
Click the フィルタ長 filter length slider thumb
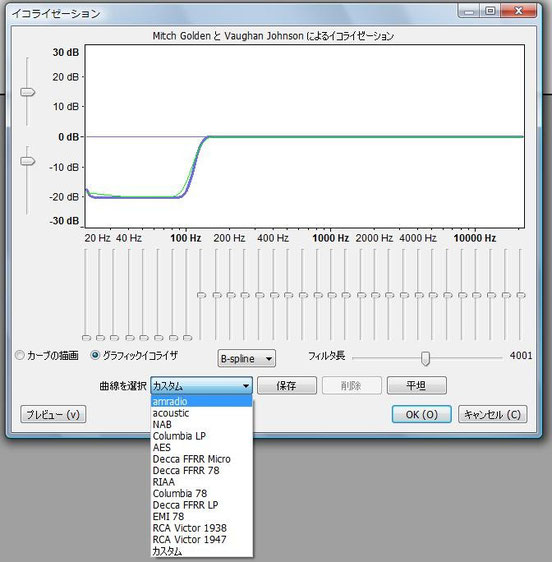[x=425, y=358]
